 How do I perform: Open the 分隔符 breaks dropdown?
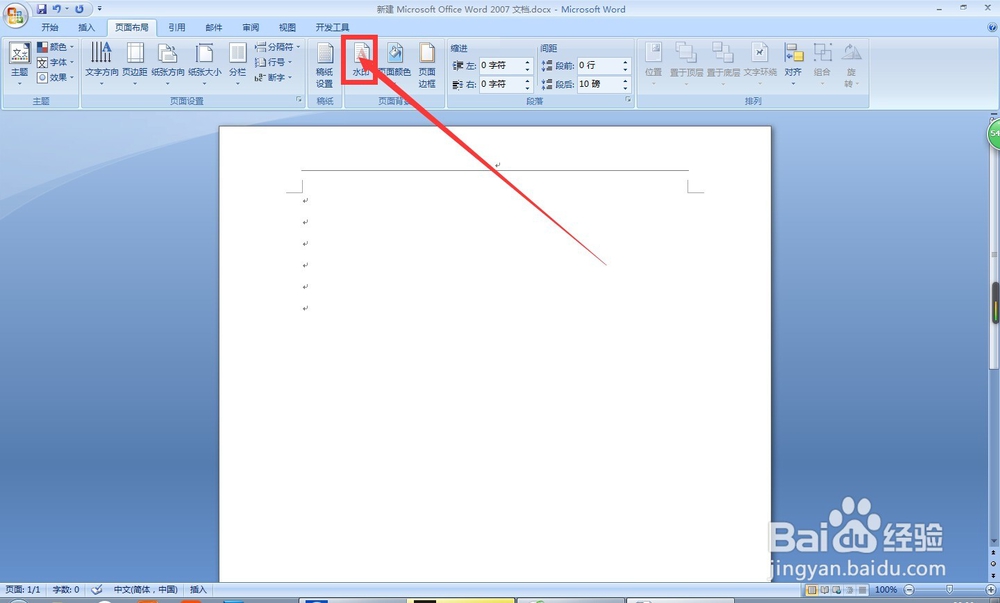[277, 47]
